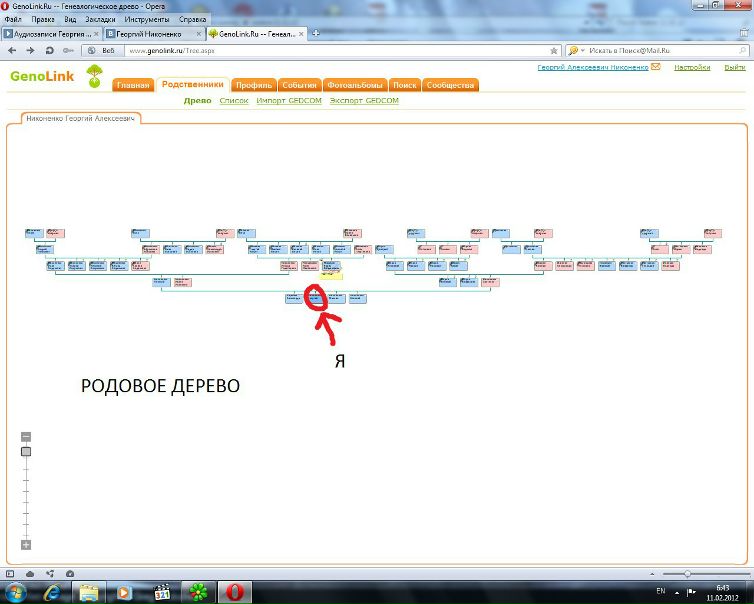
Task: Show hidden system tray icons
Action: pyautogui.click(x=676, y=592)
